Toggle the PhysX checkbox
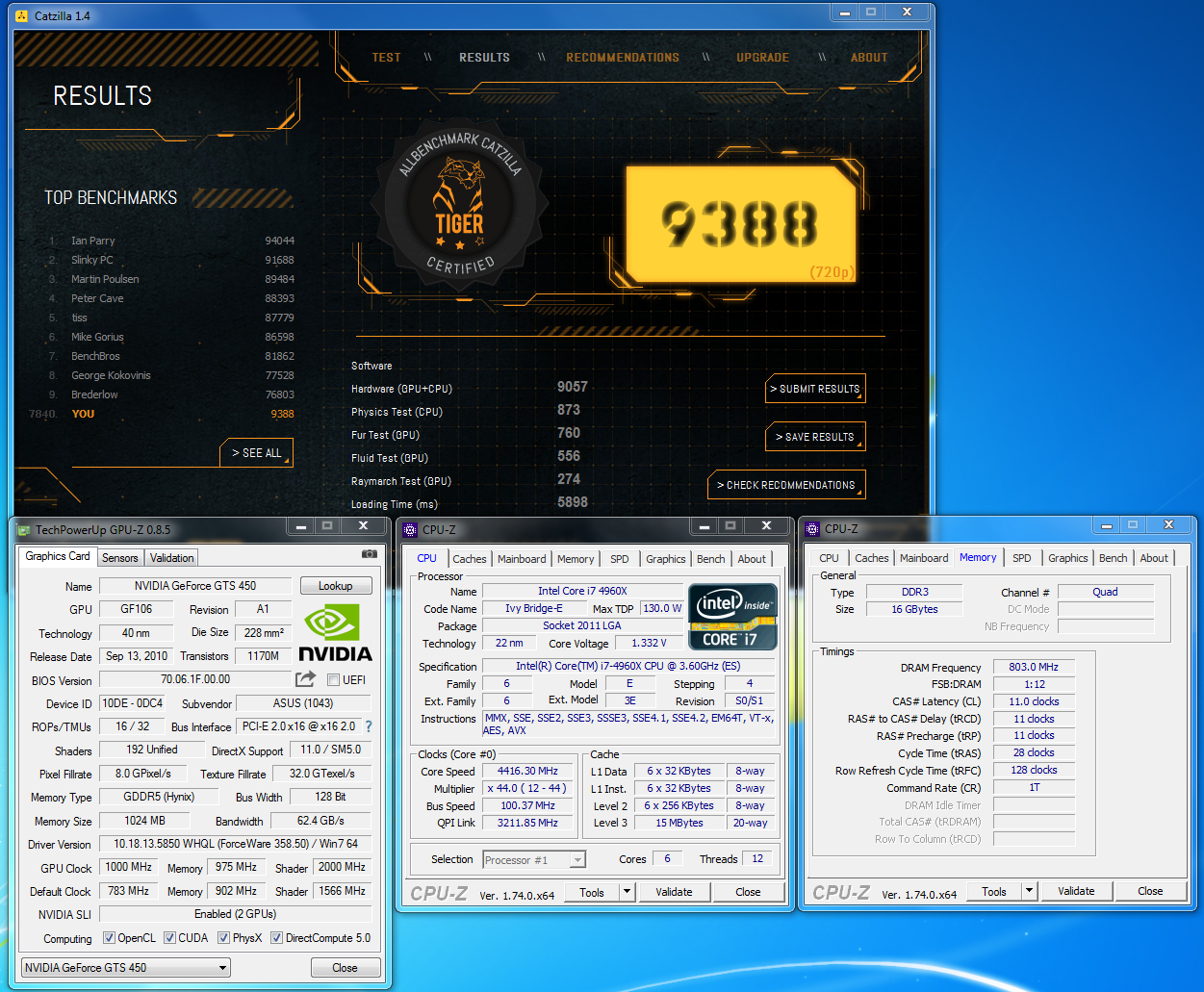 click(x=223, y=938)
